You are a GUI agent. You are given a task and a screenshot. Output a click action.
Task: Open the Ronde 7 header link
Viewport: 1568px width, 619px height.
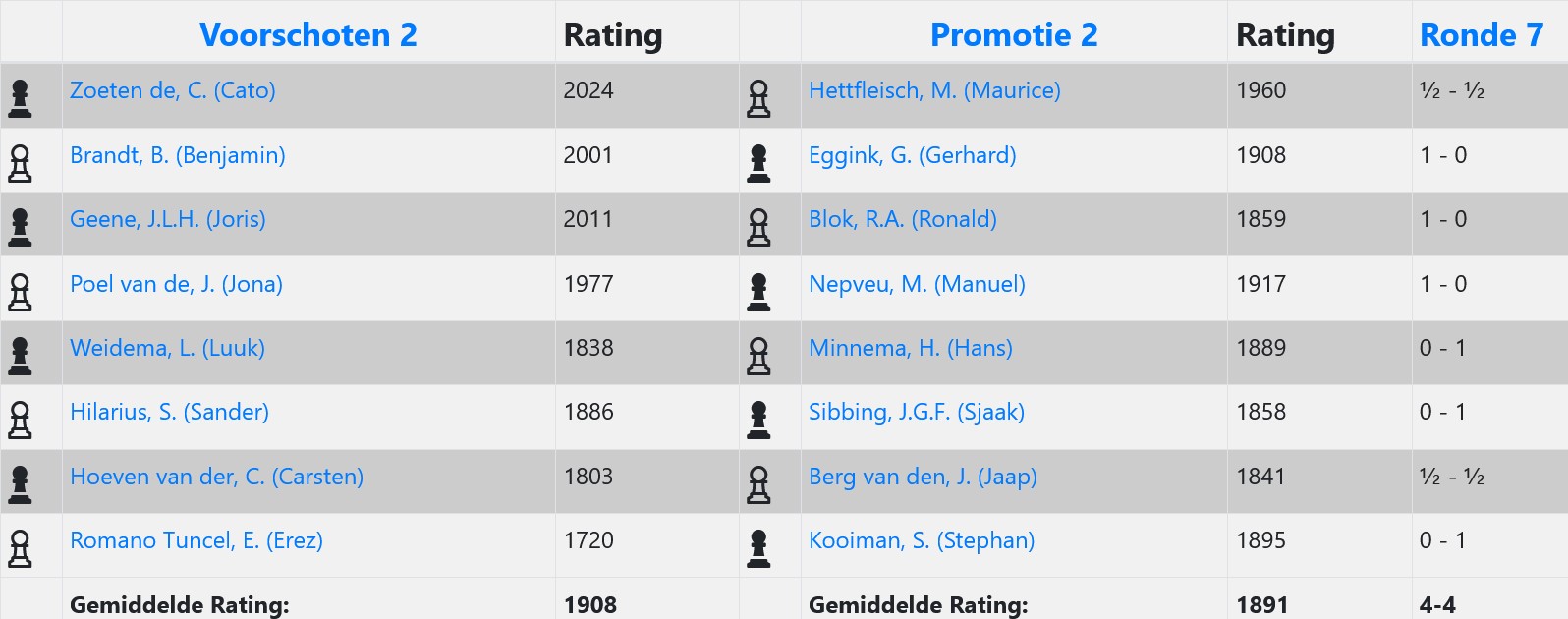pos(1482,35)
